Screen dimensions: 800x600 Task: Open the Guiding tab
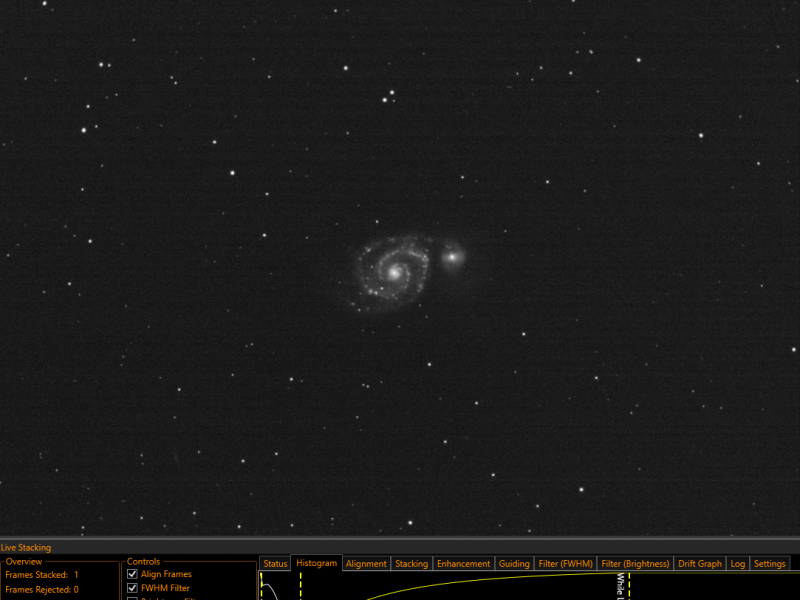click(514, 564)
